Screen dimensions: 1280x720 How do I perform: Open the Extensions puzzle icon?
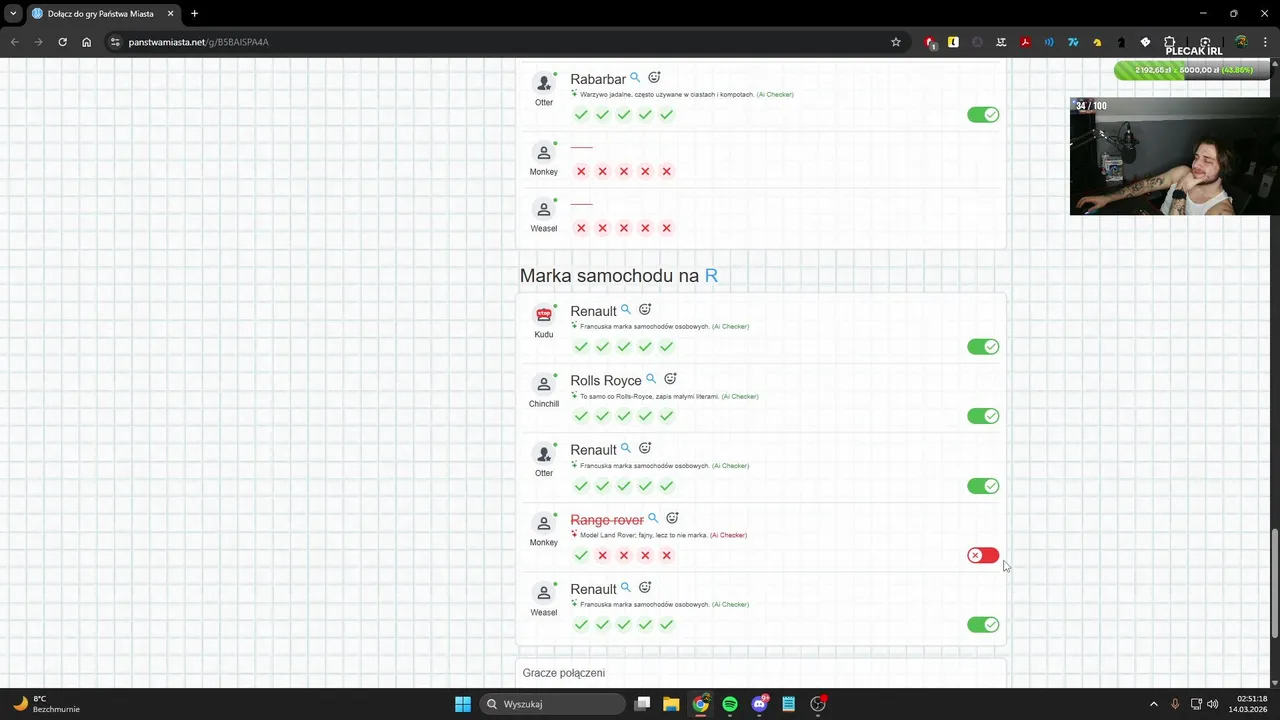pos(1169,42)
